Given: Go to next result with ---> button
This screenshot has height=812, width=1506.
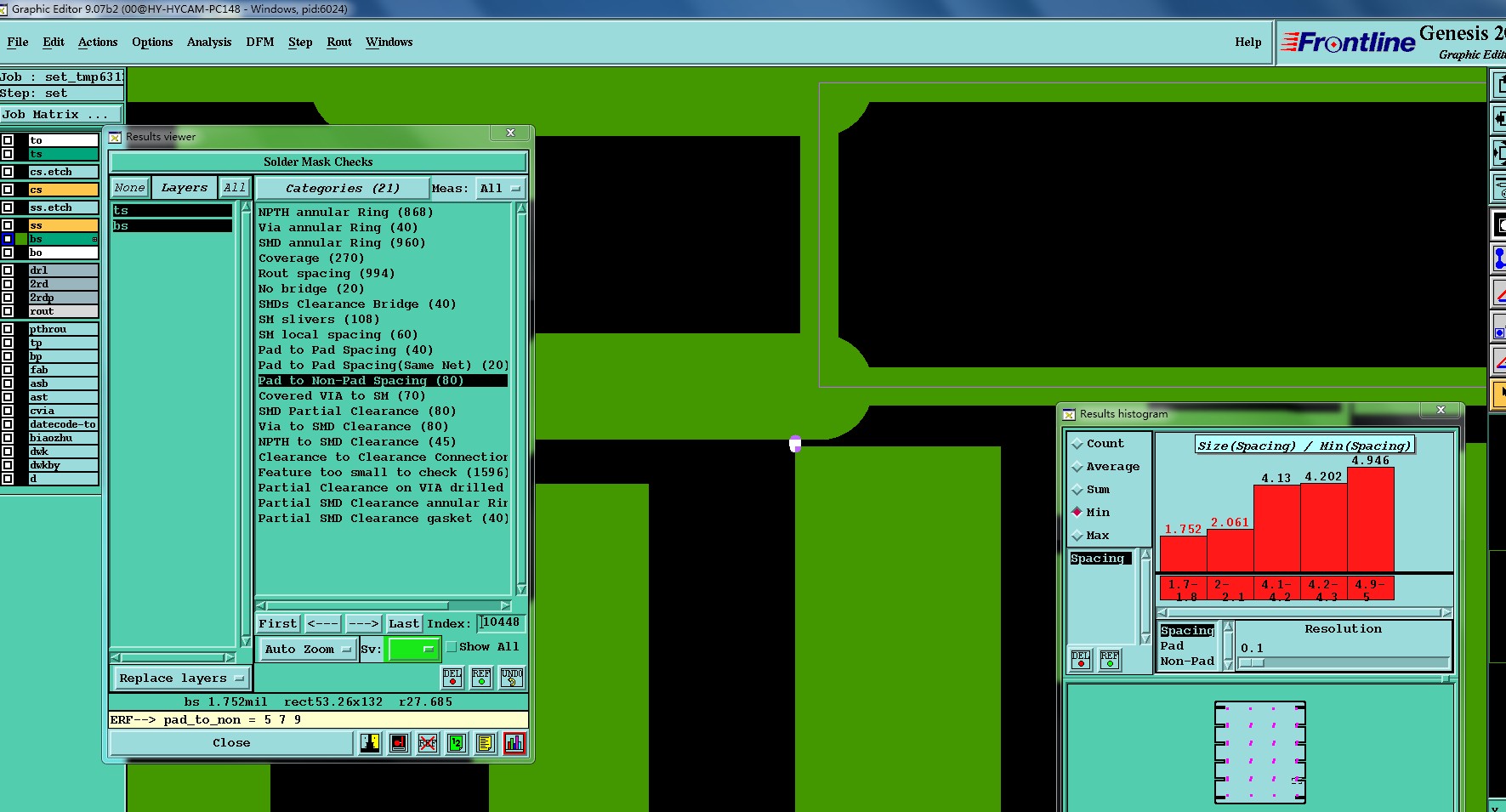Looking at the screenshot, I should [363, 624].
